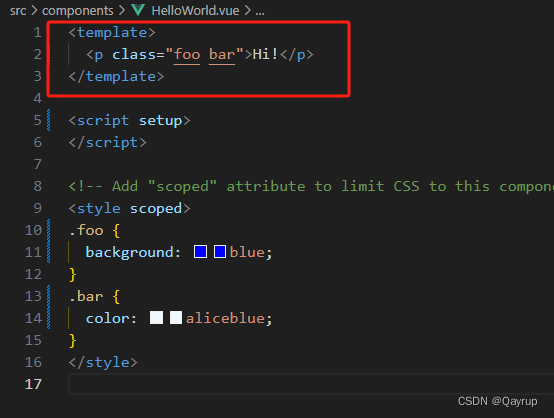Image resolution: width=554 pixels, height=418 pixels.
Task: Click line number 13 in the gutter
Action: 34,296
